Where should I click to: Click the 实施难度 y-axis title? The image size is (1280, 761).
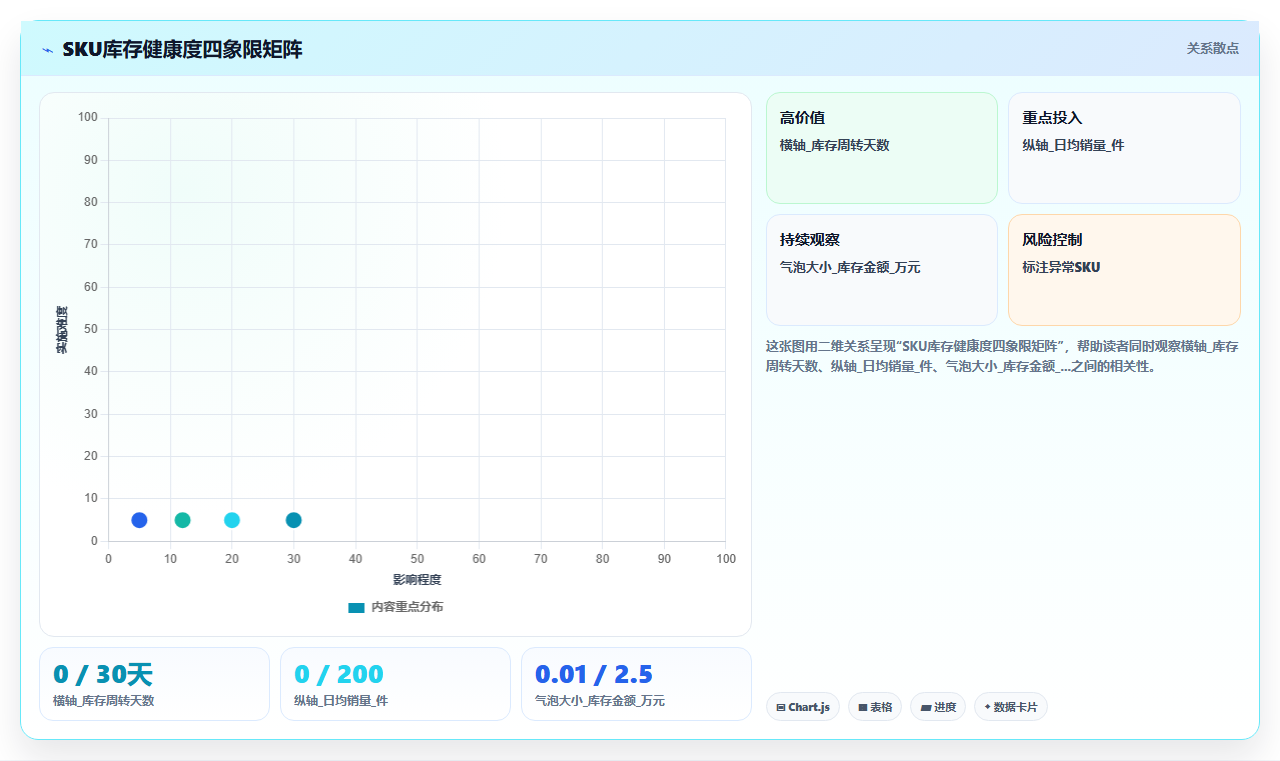(x=62, y=330)
